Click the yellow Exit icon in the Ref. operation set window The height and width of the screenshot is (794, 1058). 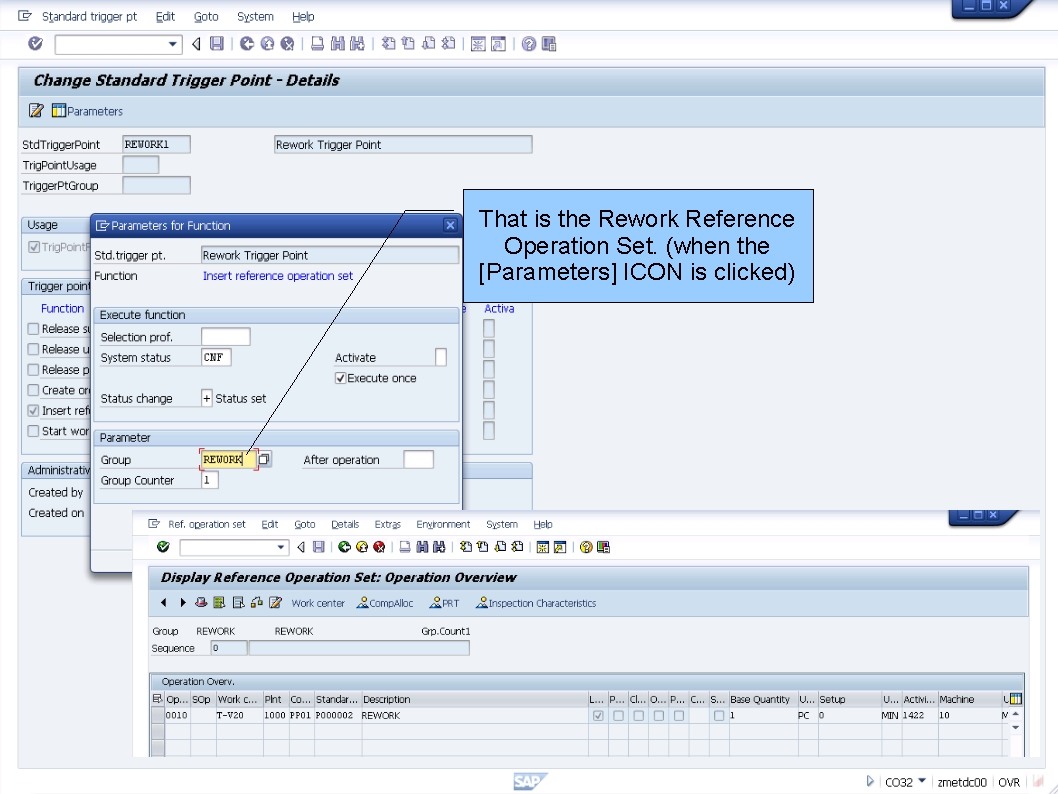(x=362, y=547)
